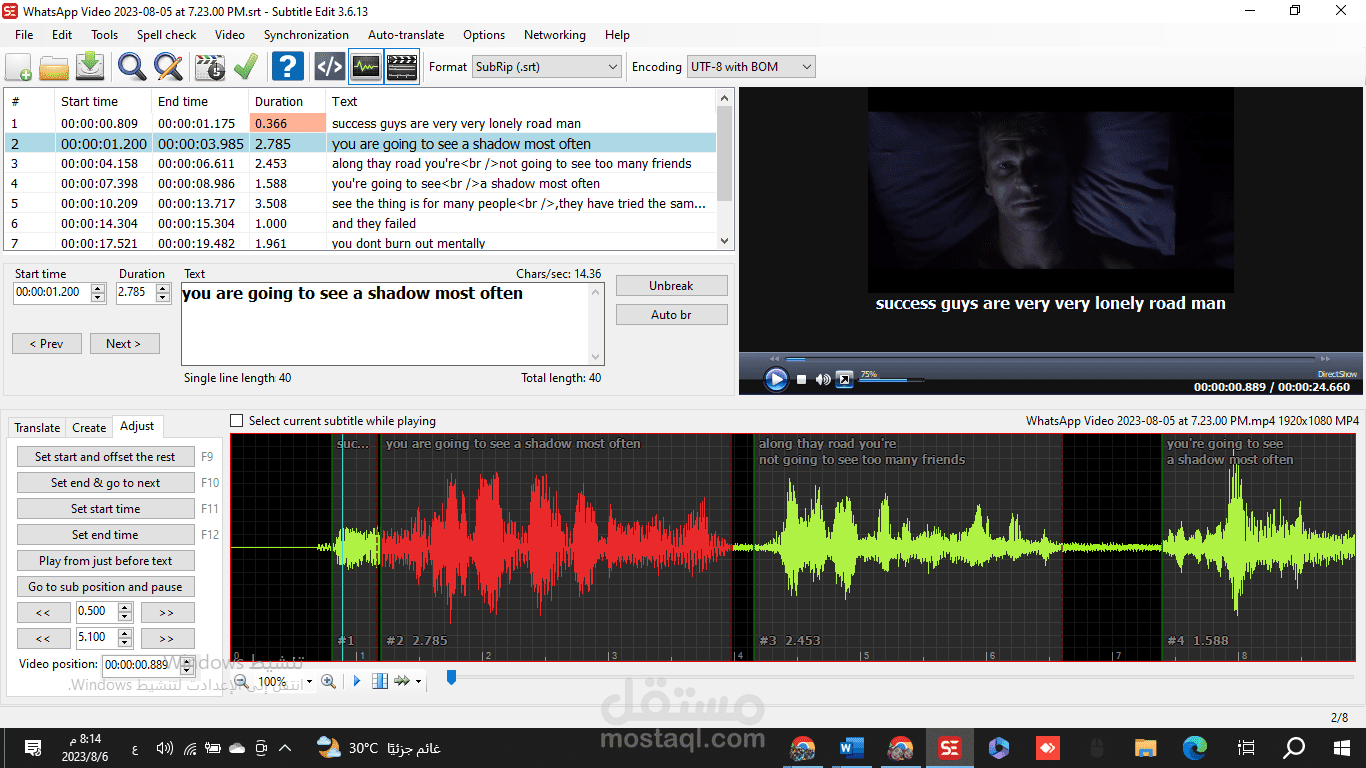Increase the Start time spinner value
This screenshot has width=1366, height=768.
pyautogui.click(x=98, y=288)
